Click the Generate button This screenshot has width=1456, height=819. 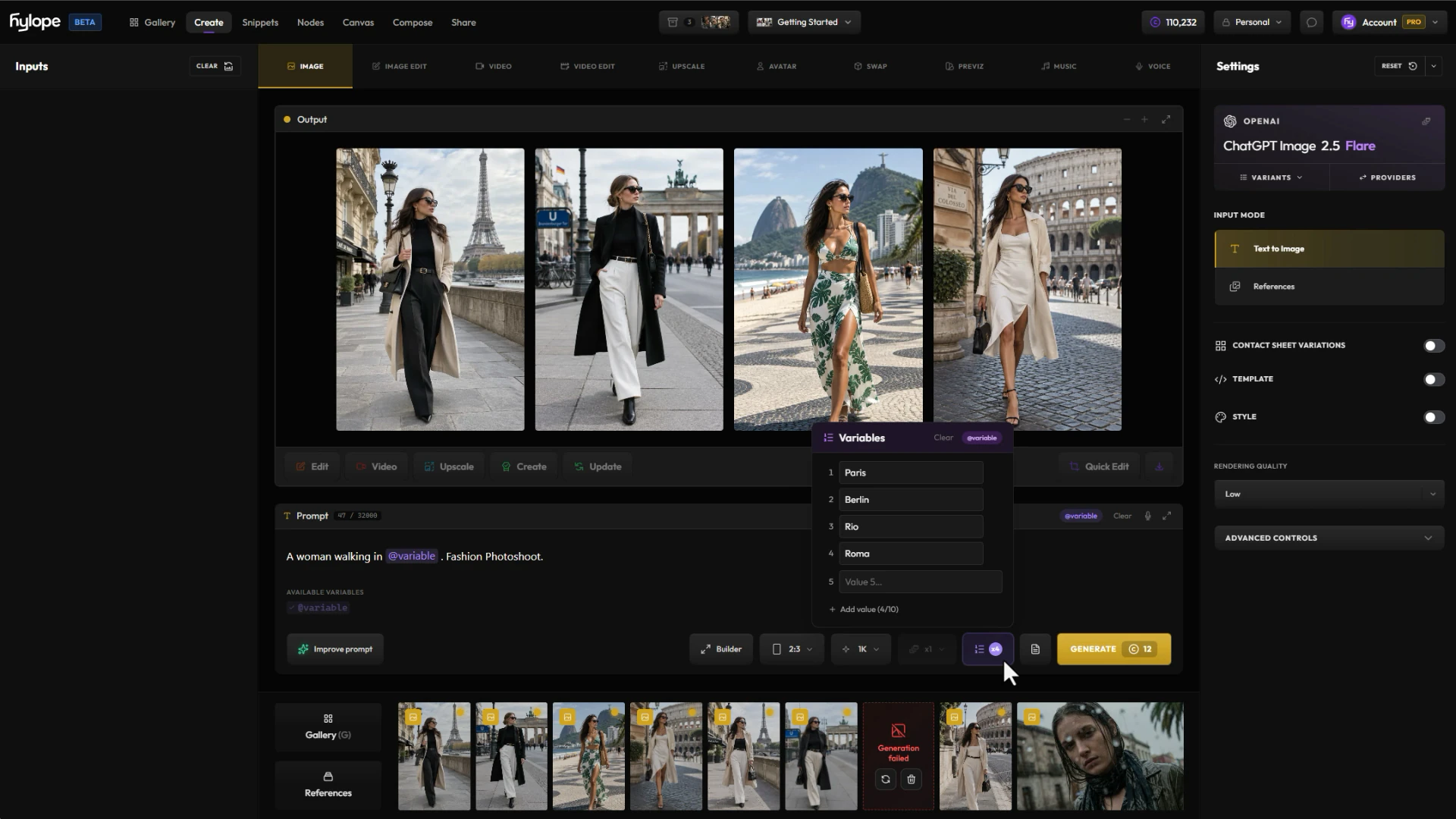pyautogui.click(x=1114, y=649)
